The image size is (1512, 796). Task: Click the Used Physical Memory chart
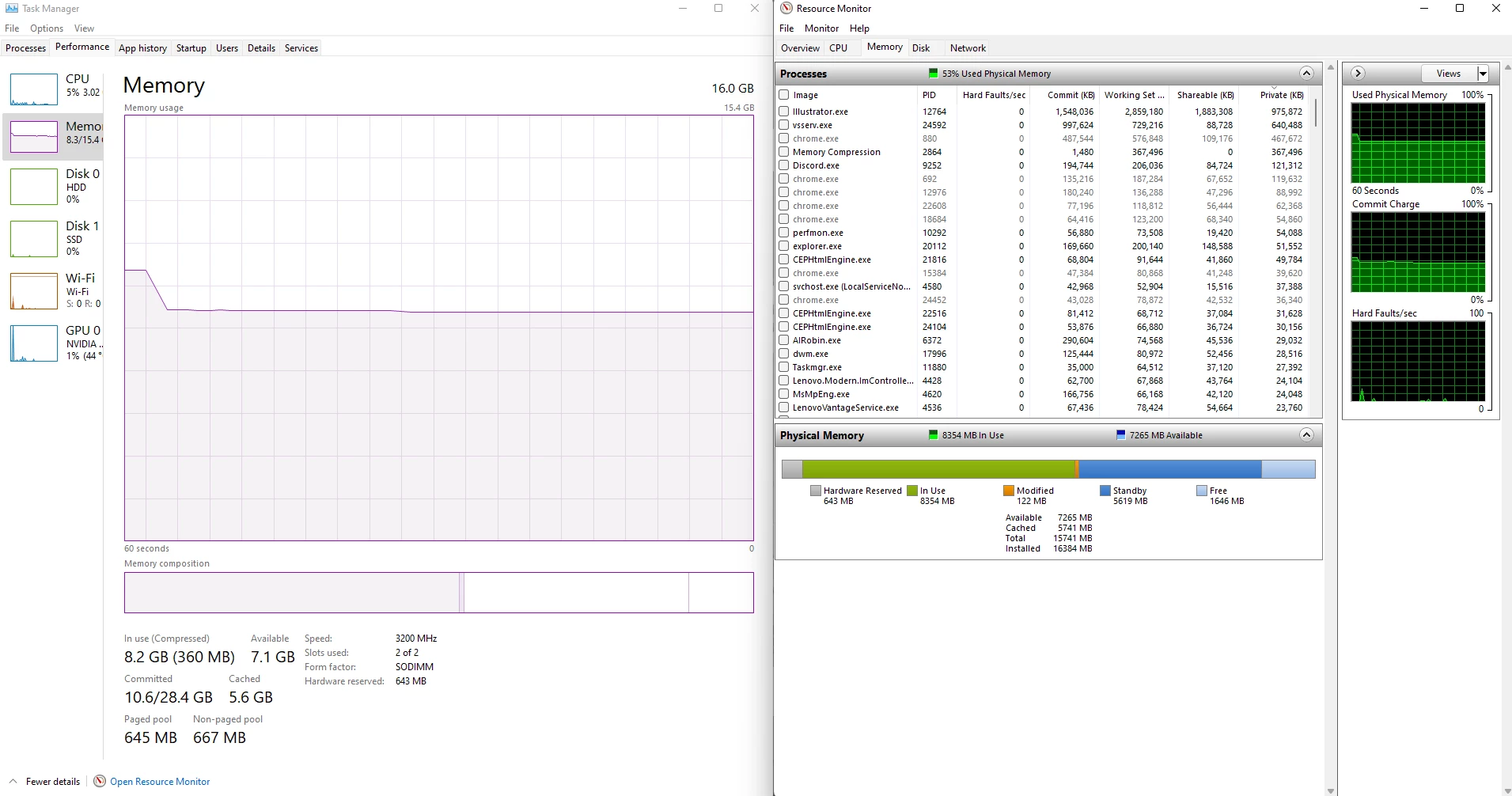coord(1418,143)
